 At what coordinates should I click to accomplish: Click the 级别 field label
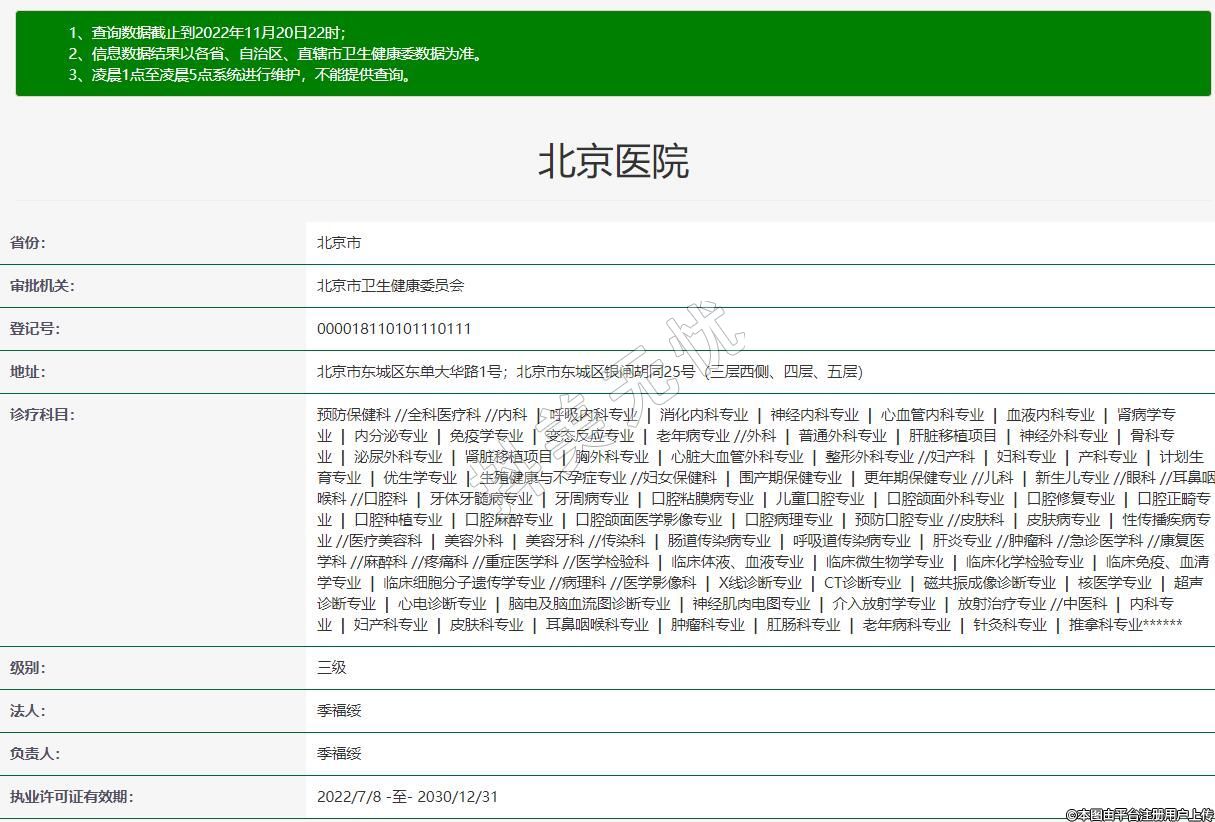[x=28, y=668]
